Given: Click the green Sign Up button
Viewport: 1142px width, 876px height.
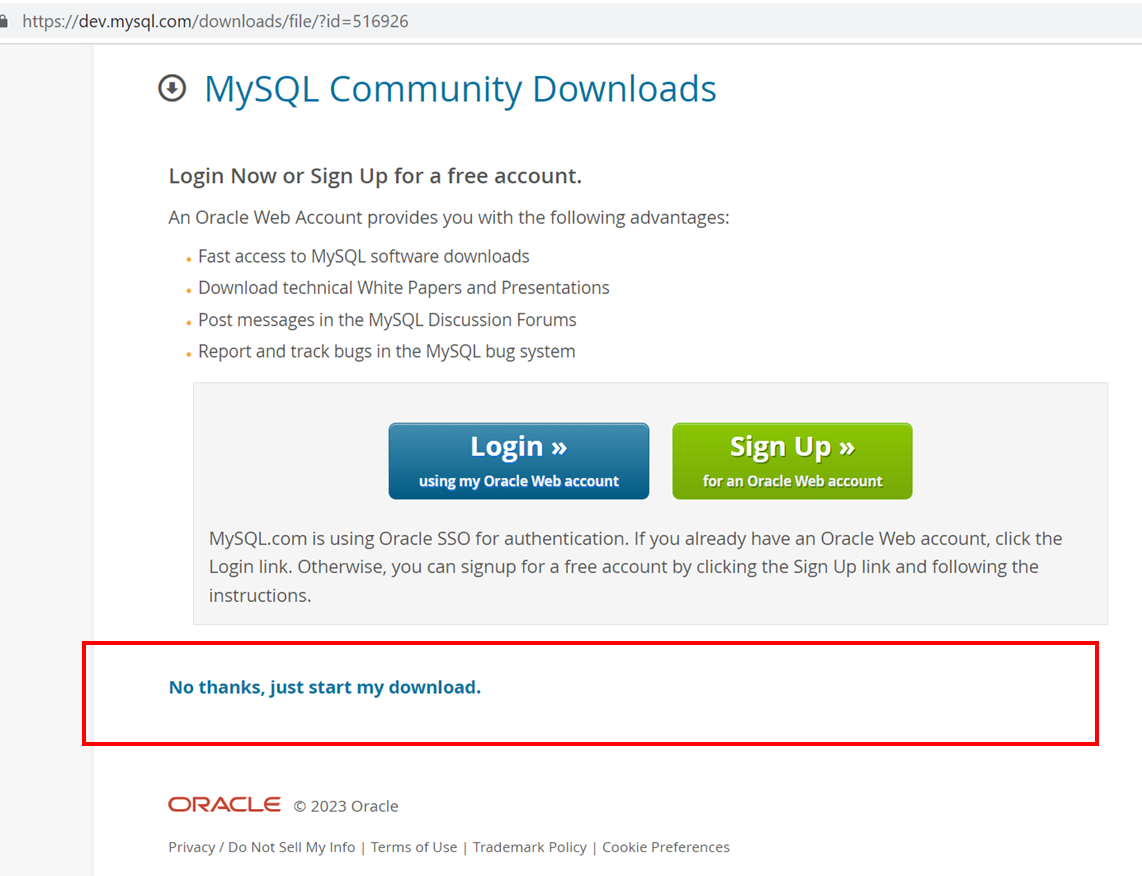Looking at the screenshot, I should (x=792, y=461).
